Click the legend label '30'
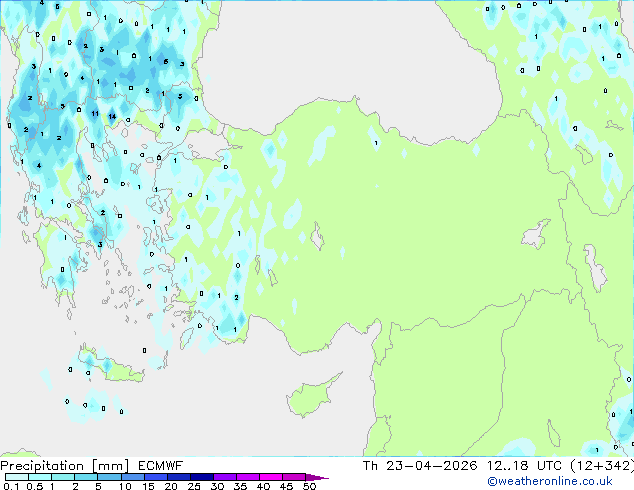 tap(217, 486)
